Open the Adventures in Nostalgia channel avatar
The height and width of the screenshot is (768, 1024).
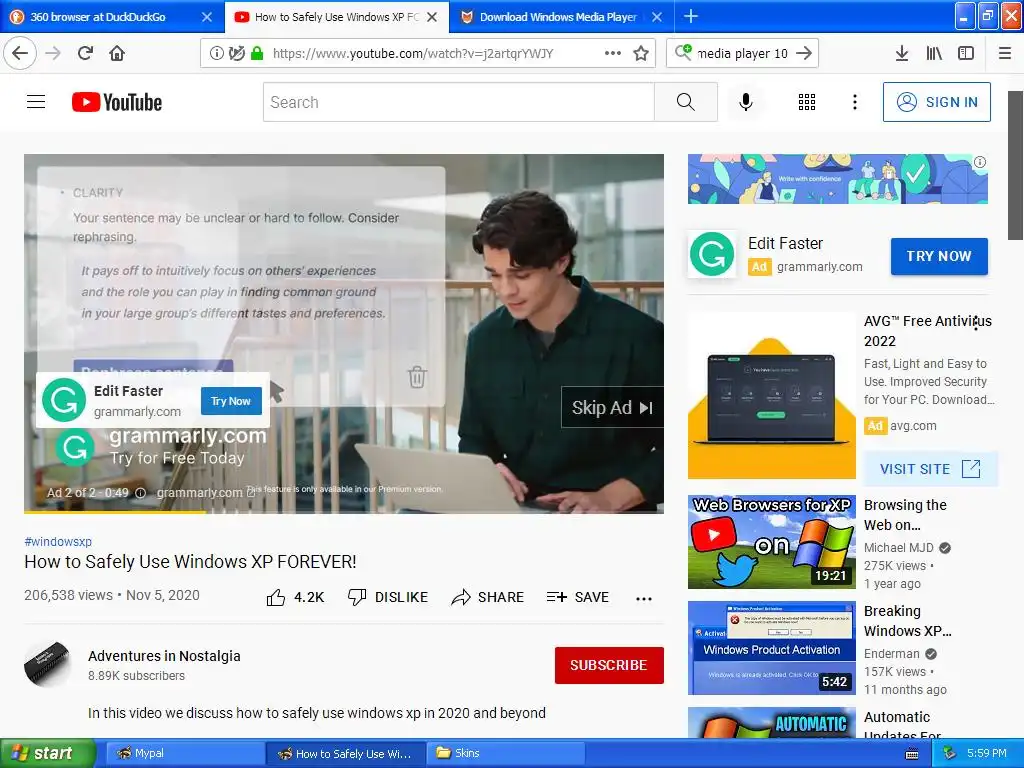click(x=47, y=665)
